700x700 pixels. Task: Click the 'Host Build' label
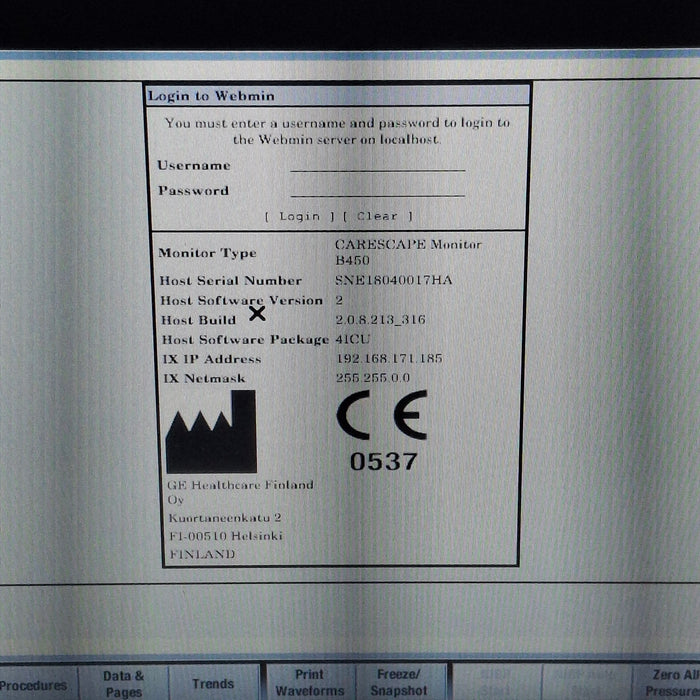(x=199, y=320)
